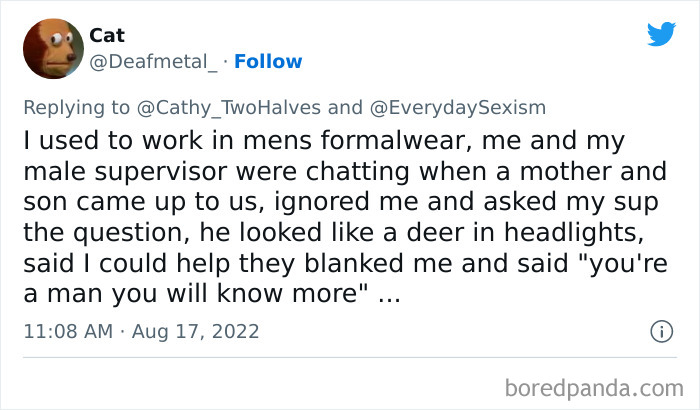This screenshot has width=700, height=410.
Task: Click the Twitter bird logo
Action: [x=661, y=34]
